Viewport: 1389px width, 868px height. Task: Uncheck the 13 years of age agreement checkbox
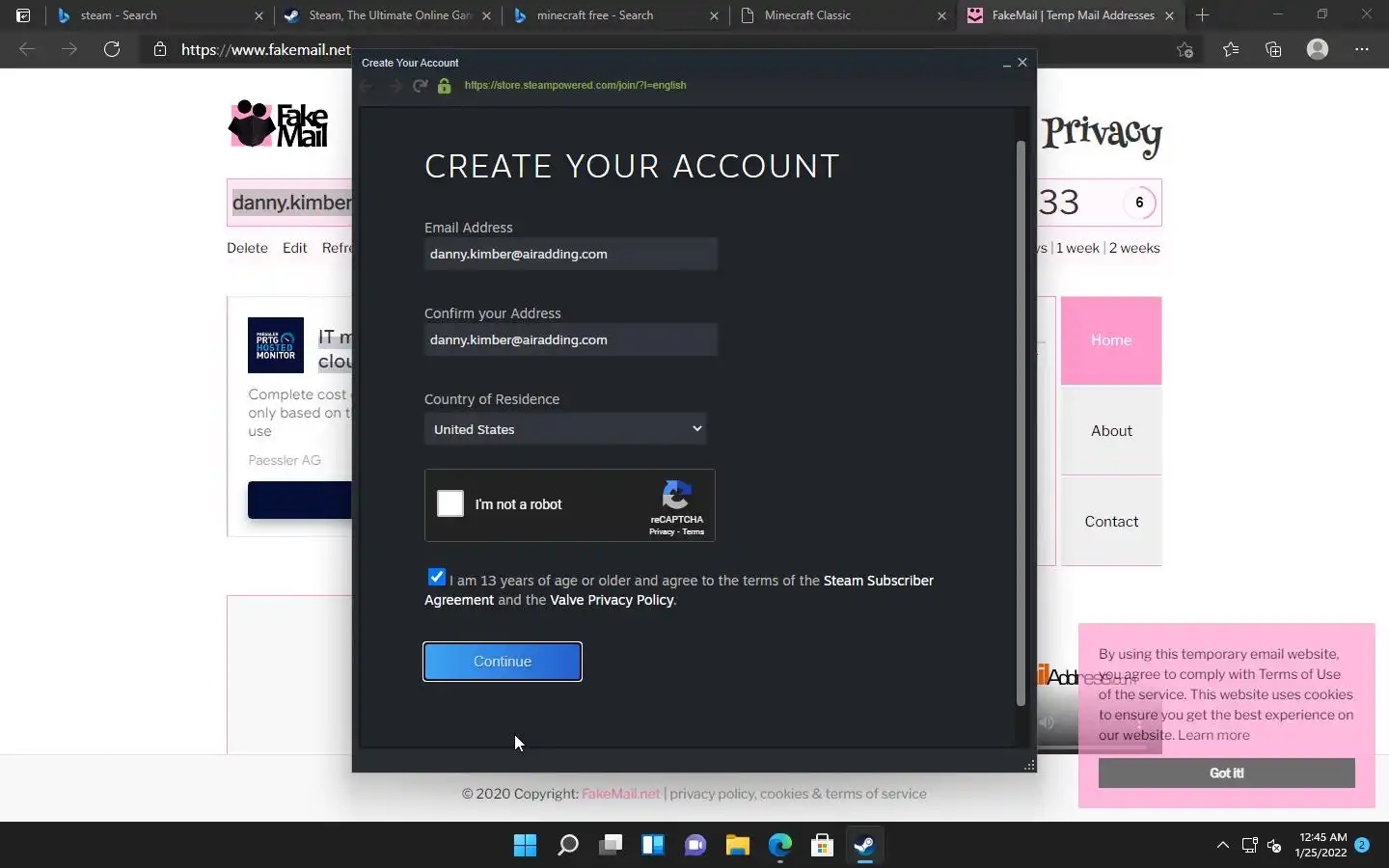(x=437, y=577)
